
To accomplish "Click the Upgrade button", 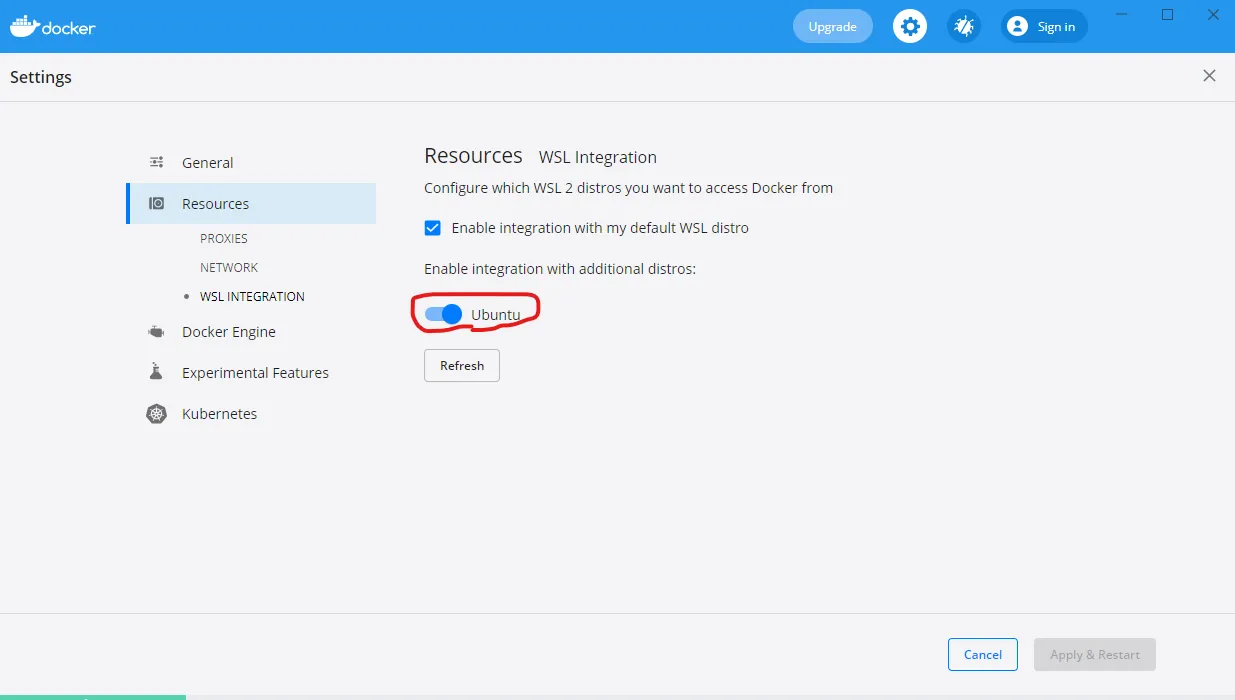I will click(x=833, y=27).
